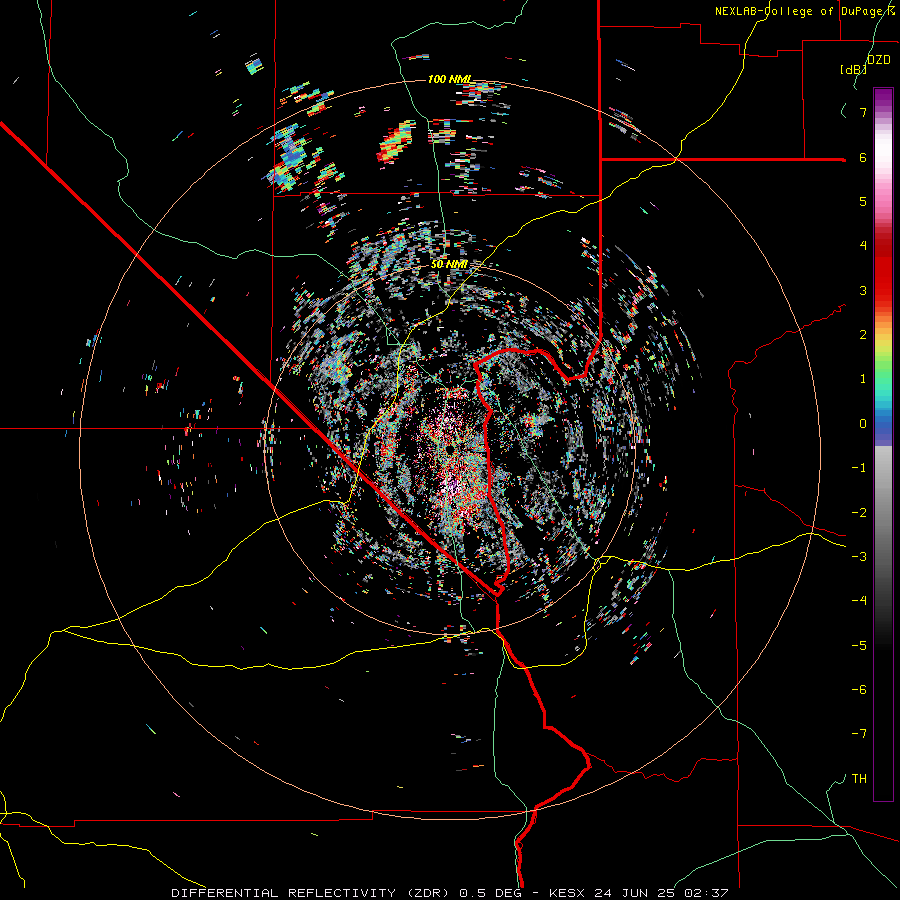Click the "100 NMI" range ring label
900x900 pixels.
tap(449, 79)
